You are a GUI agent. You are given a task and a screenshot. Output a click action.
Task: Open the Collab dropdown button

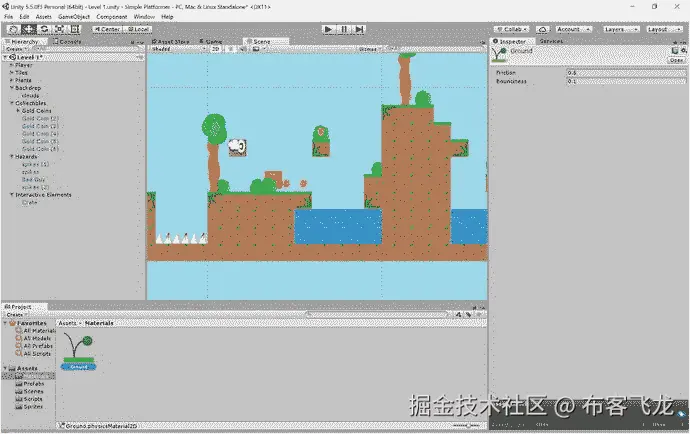(x=513, y=29)
